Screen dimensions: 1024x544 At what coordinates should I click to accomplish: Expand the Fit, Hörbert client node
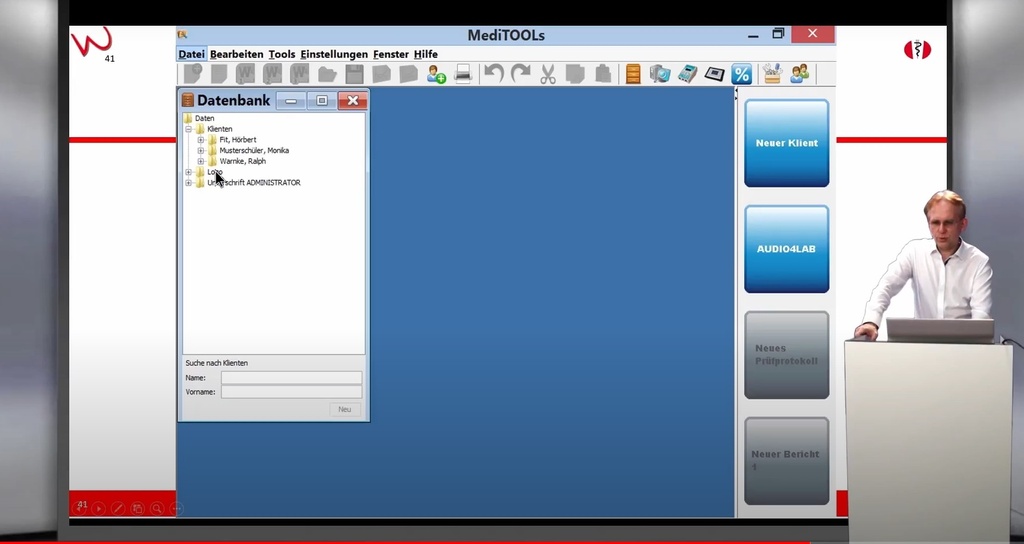[x=200, y=140]
